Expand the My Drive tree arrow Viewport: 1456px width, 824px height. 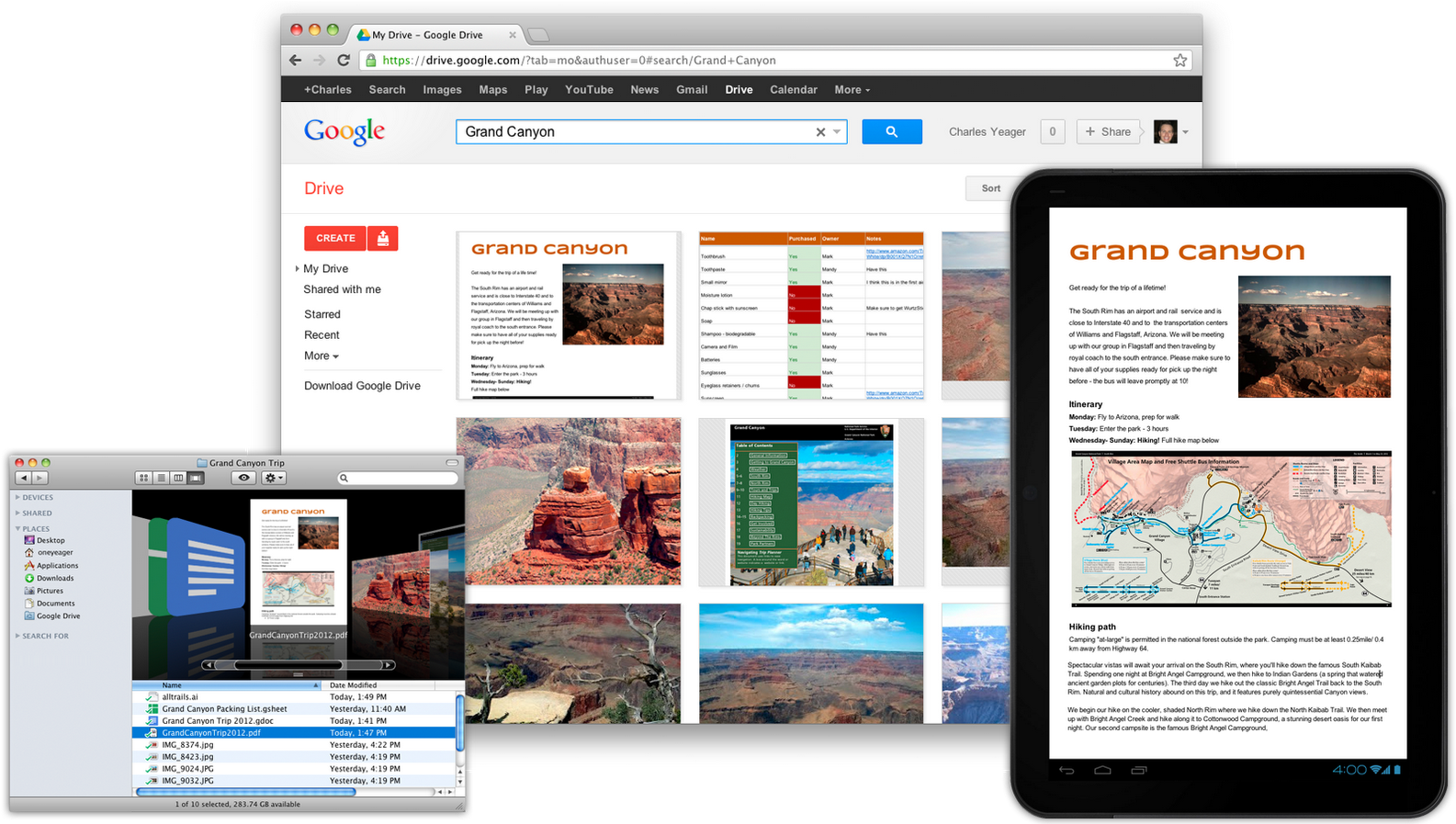pyautogui.click(x=298, y=269)
